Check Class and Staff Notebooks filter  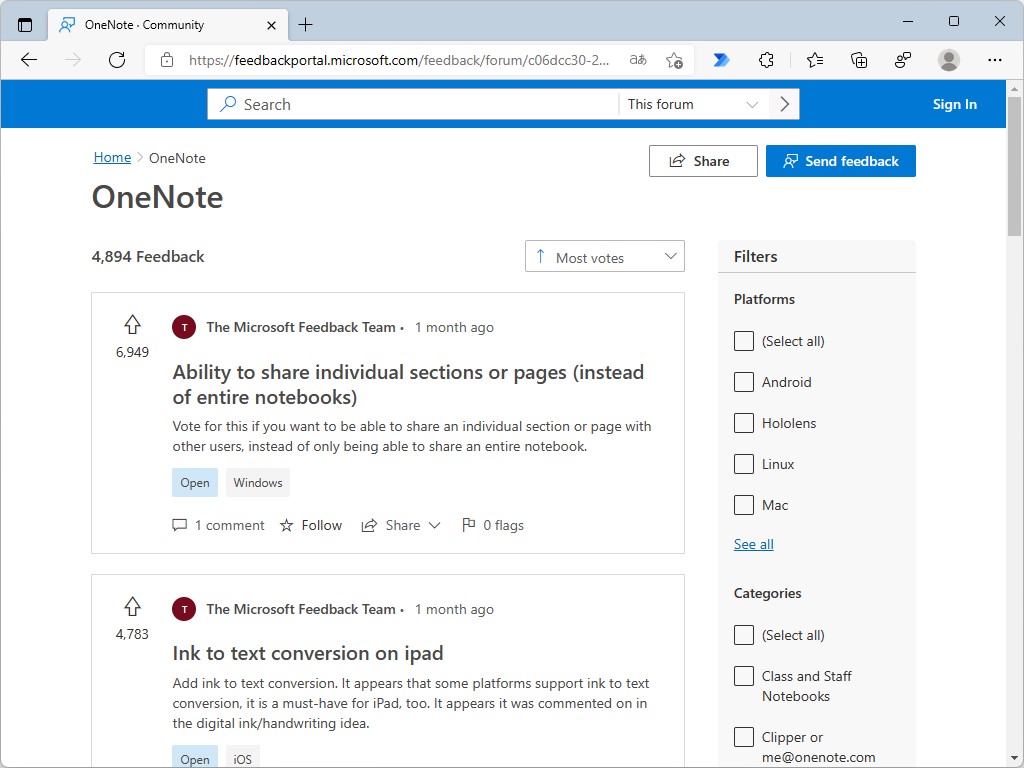pos(744,676)
